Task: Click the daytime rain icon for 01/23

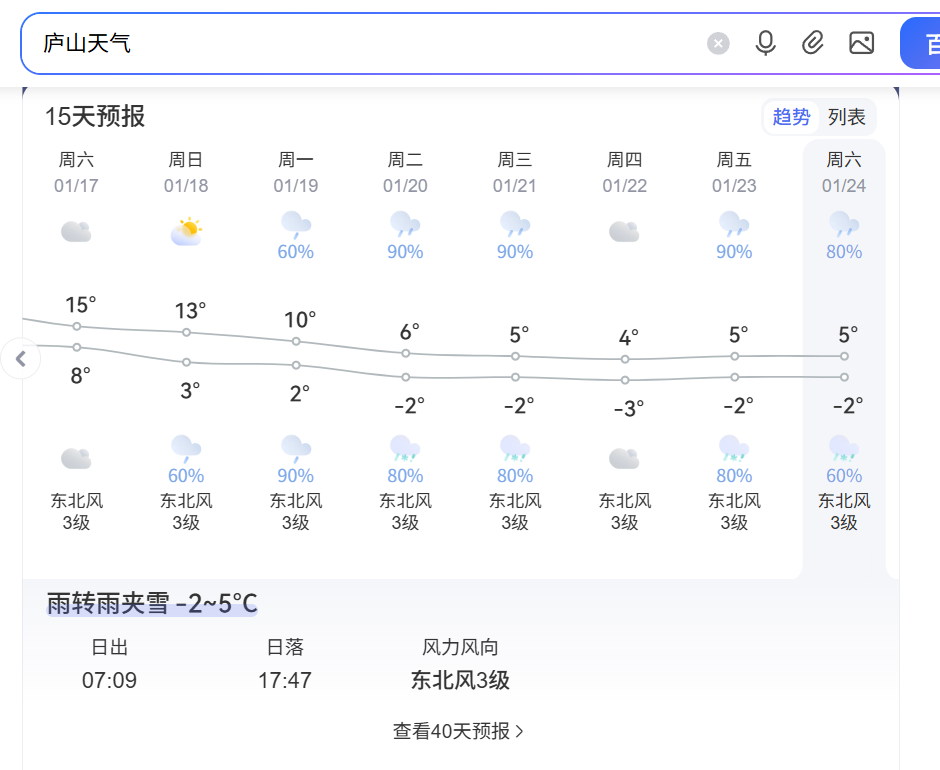Action: [x=734, y=224]
